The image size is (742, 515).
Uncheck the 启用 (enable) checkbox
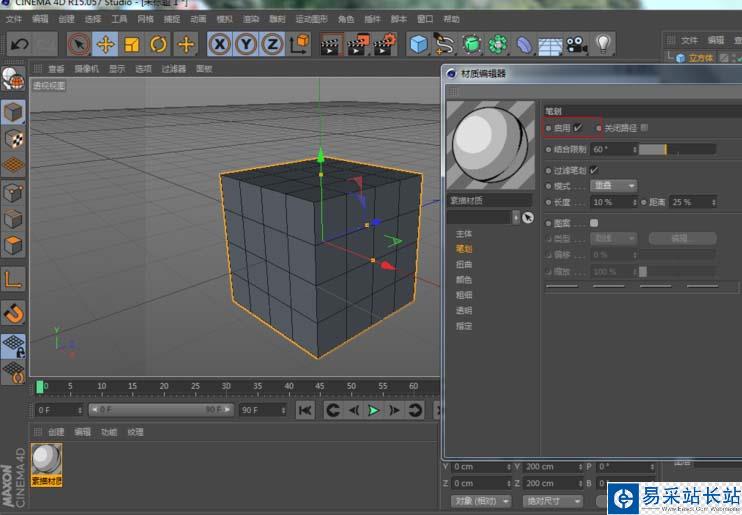click(578, 128)
